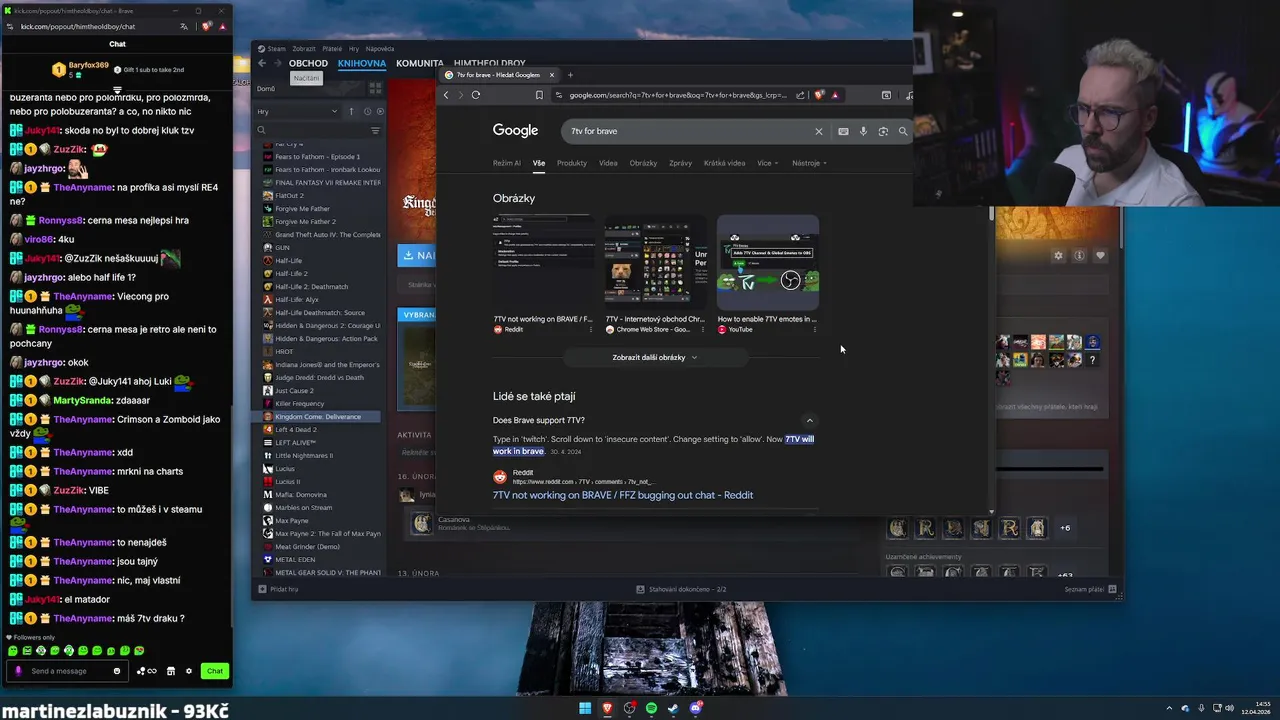The height and width of the screenshot is (720, 1280).
Task: Go forward in the Google browser window
Action: (x=460, y=95)
